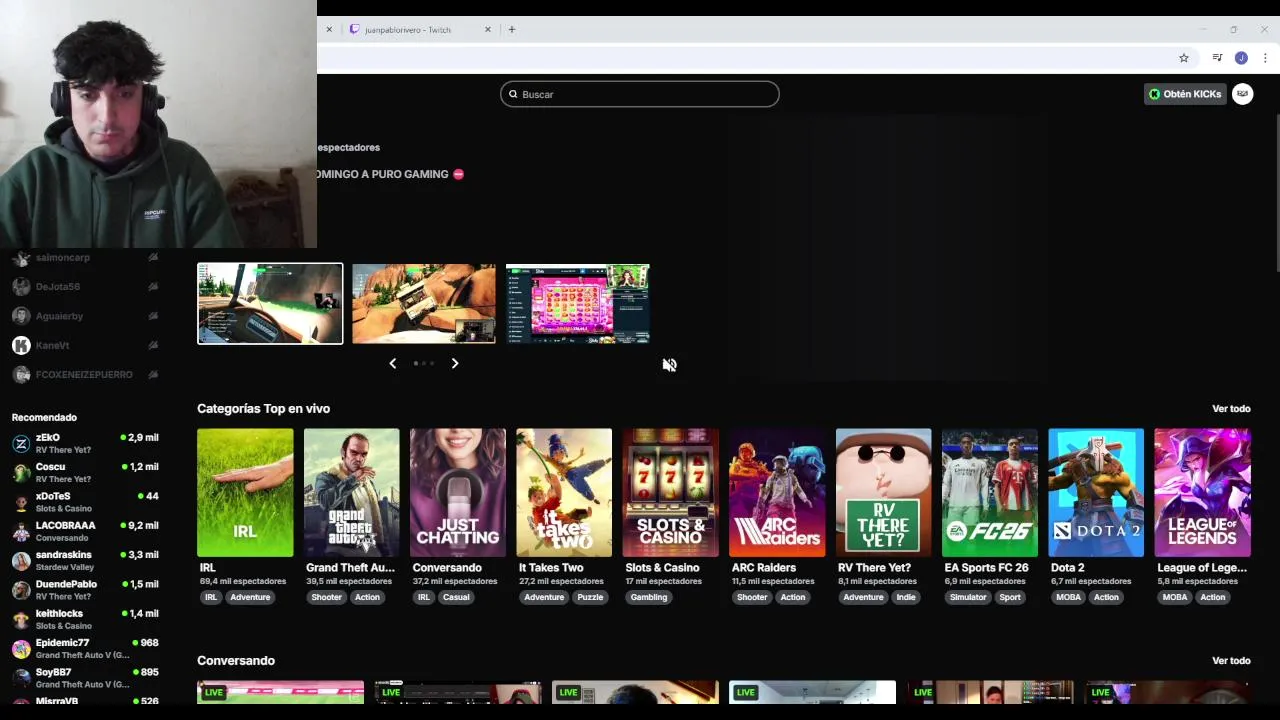Open the Just Chatting category cover

(458, 493)
